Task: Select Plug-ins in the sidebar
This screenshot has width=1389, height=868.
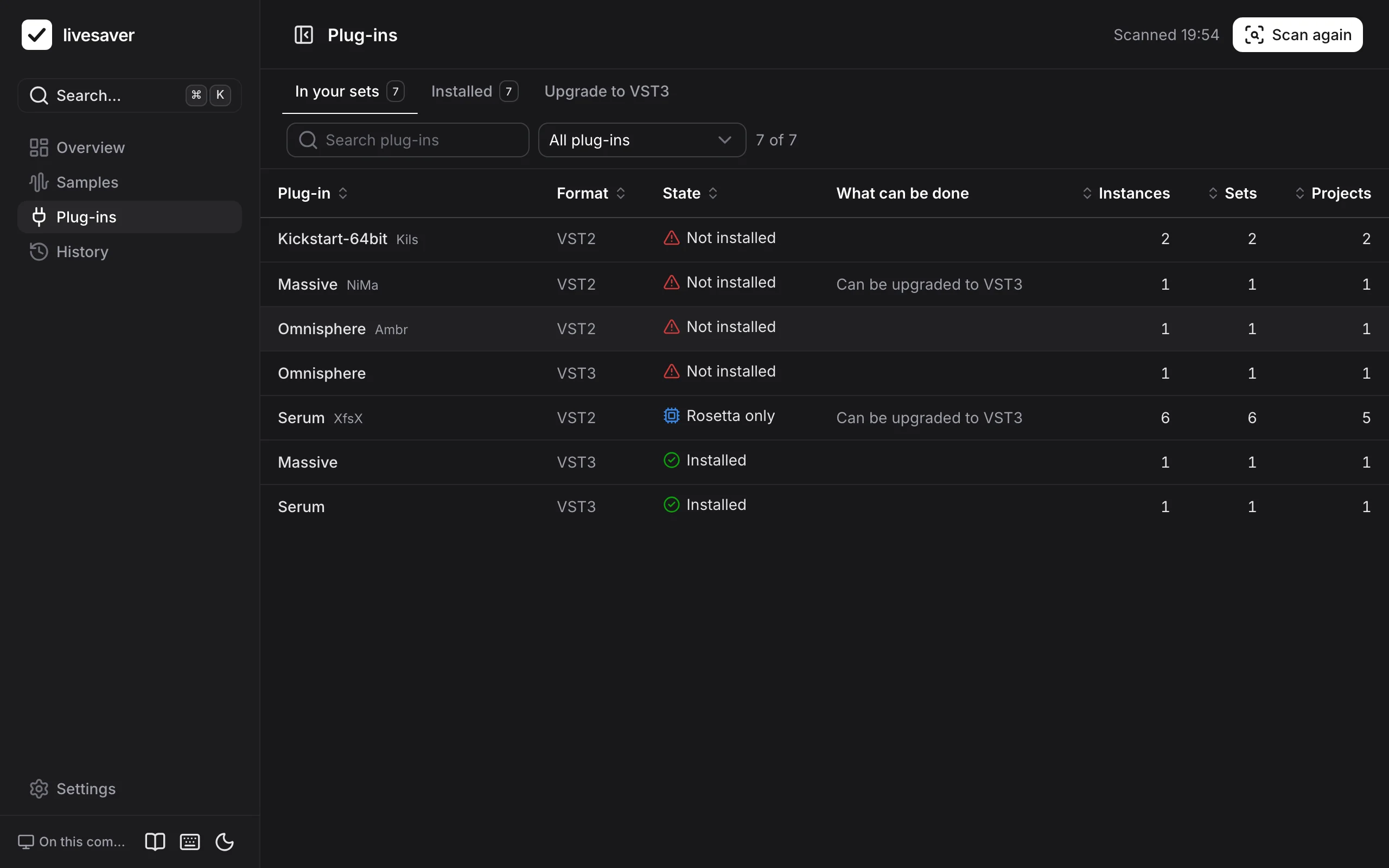Action: coord(130,217)
